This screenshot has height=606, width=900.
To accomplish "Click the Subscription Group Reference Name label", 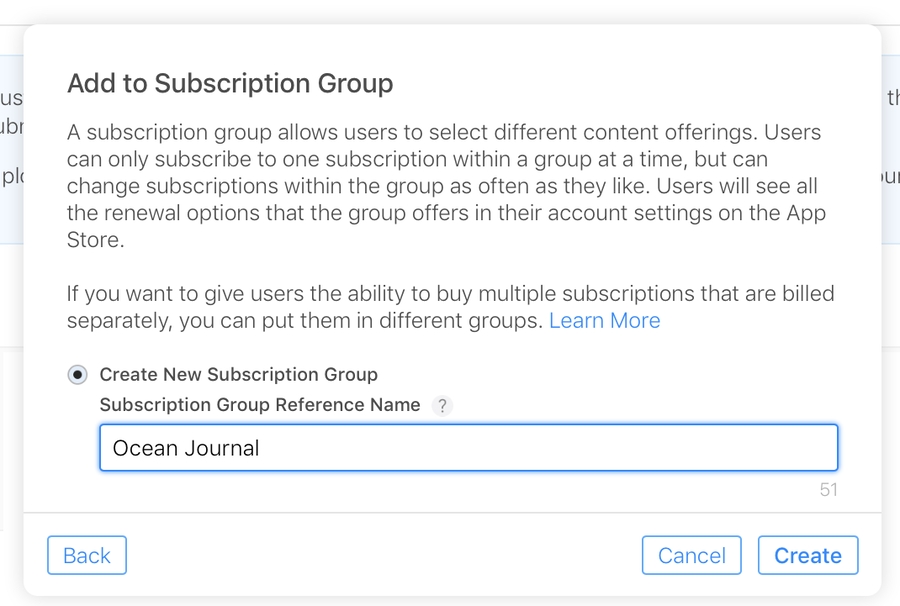I will click(x=259, y=405).
